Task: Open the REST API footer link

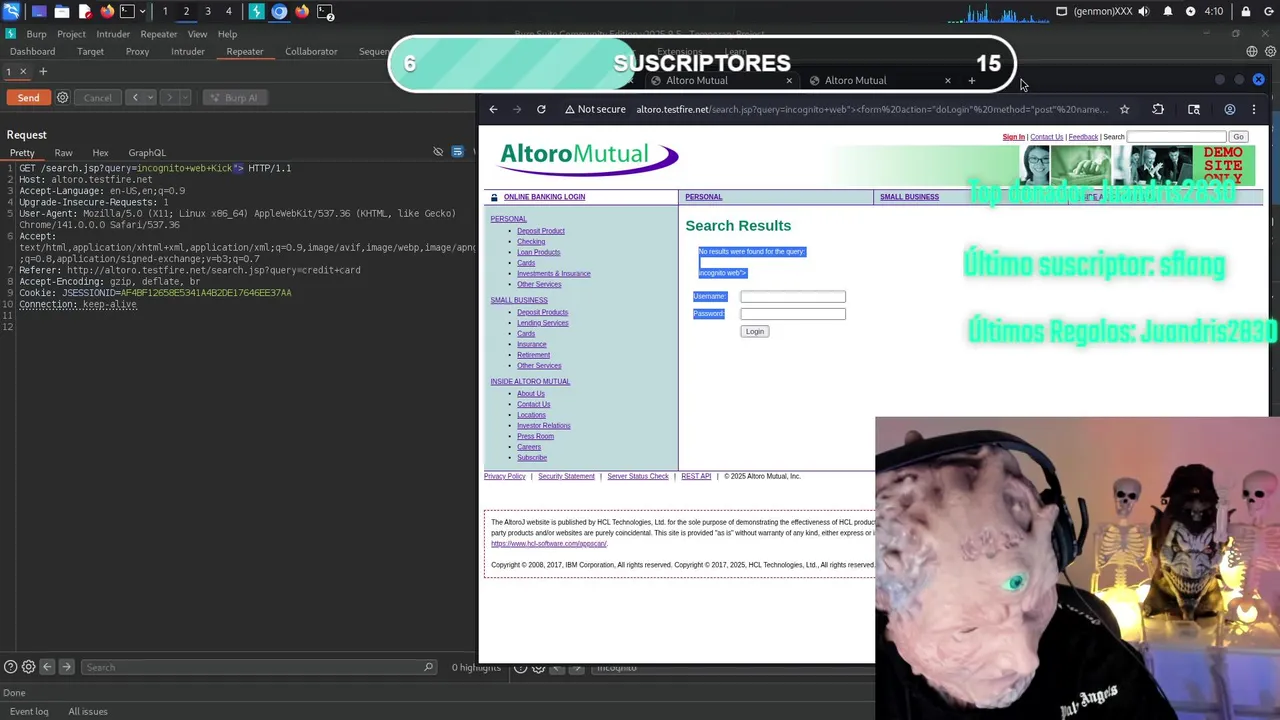Action: click(696, 476)
